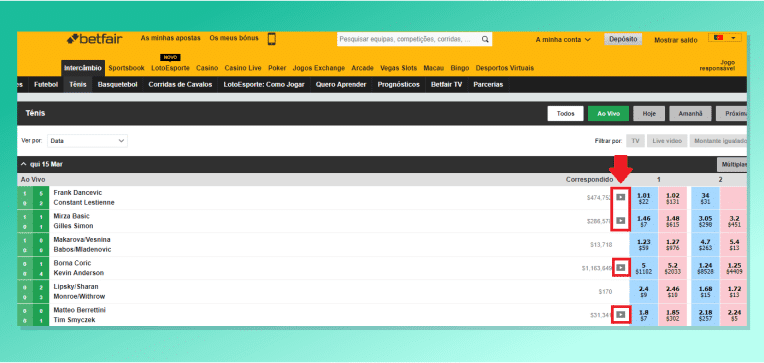
Task: Open Matteo Berrettini match
Action: 79,310
